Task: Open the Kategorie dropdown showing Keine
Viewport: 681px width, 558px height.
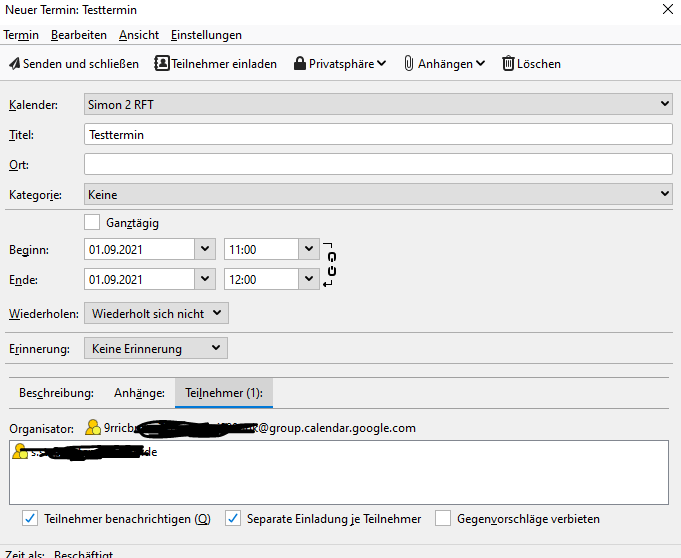Action: 378,194
